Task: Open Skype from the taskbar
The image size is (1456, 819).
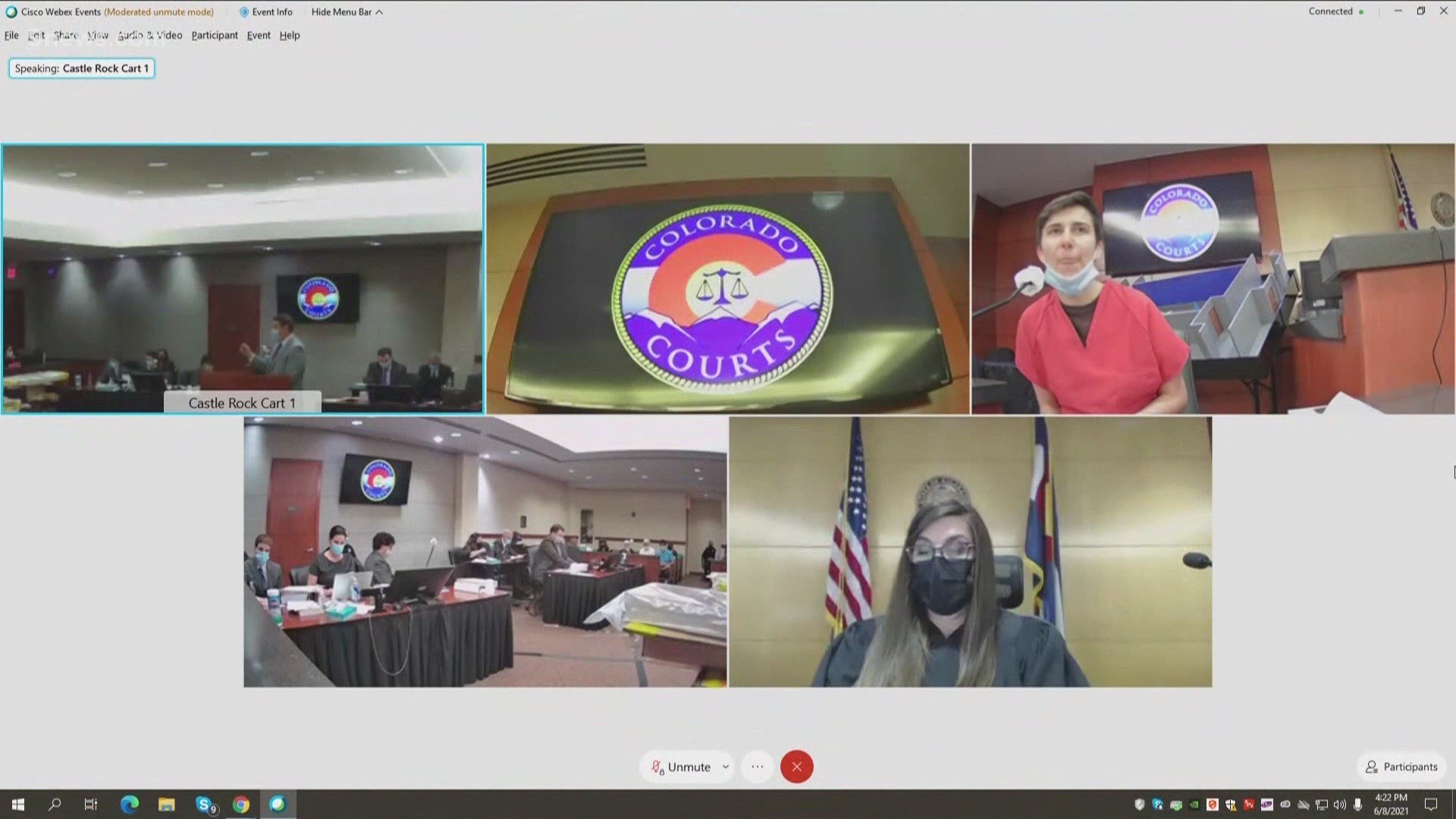Action: coord(205,805)
